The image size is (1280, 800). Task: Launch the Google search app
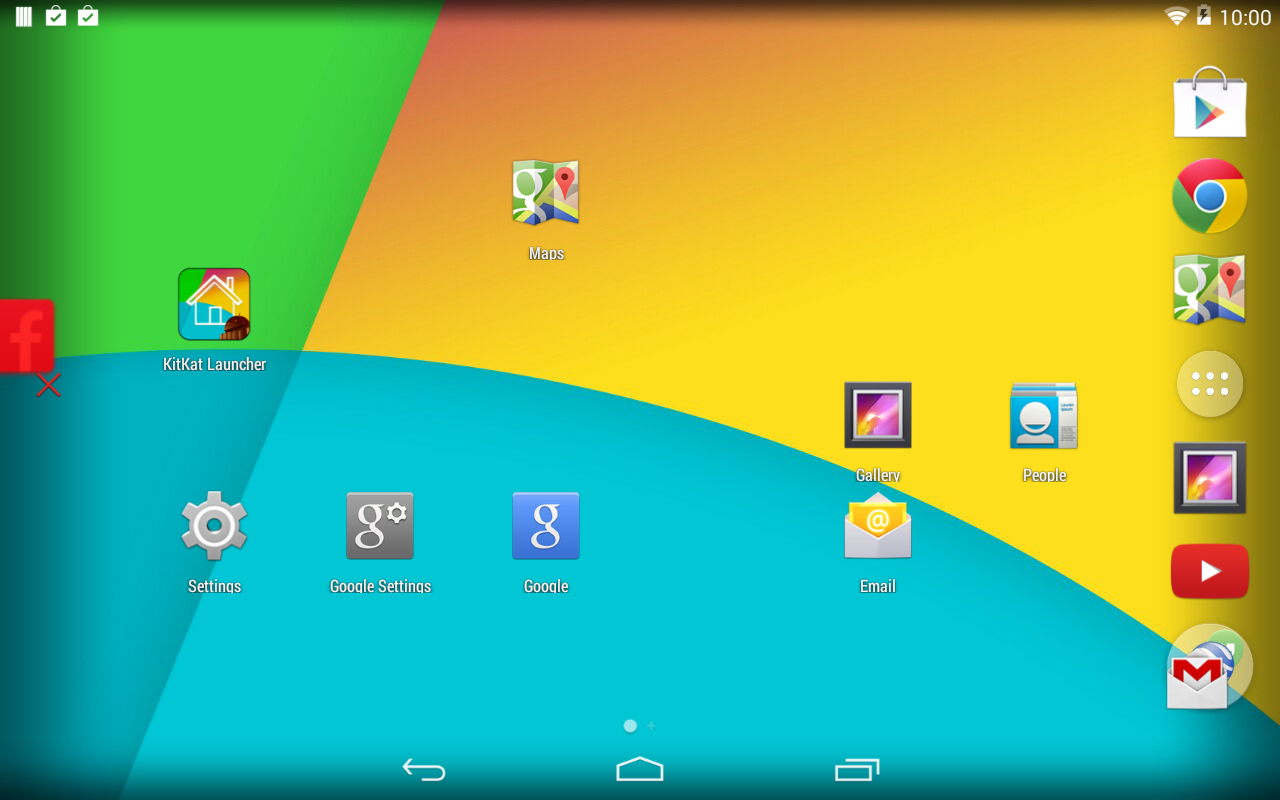[546, 525]
